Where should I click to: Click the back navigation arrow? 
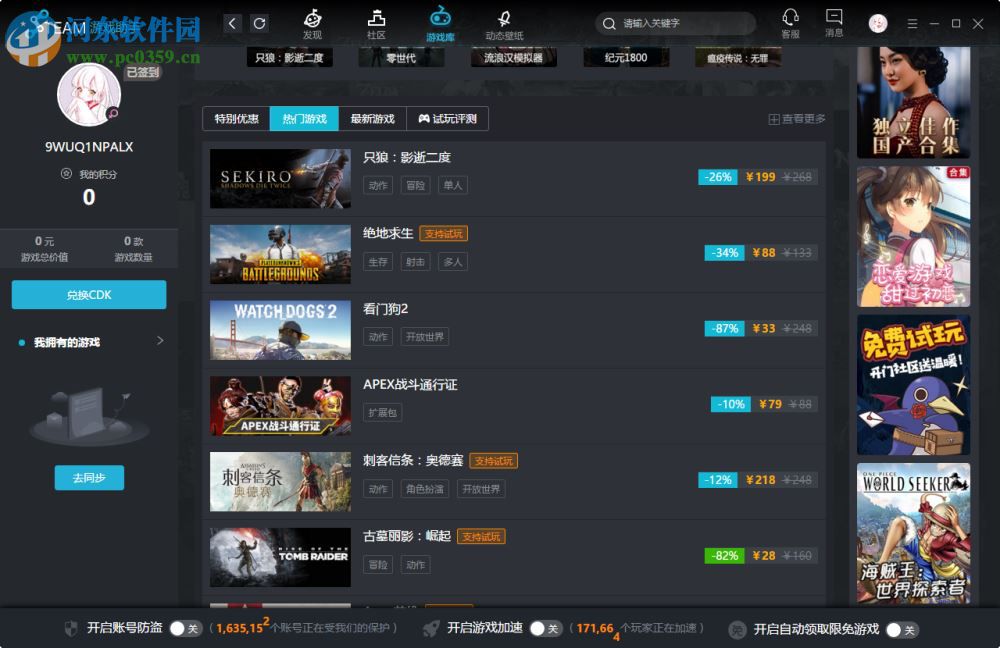pyautogui.click(x=232, y=22)
